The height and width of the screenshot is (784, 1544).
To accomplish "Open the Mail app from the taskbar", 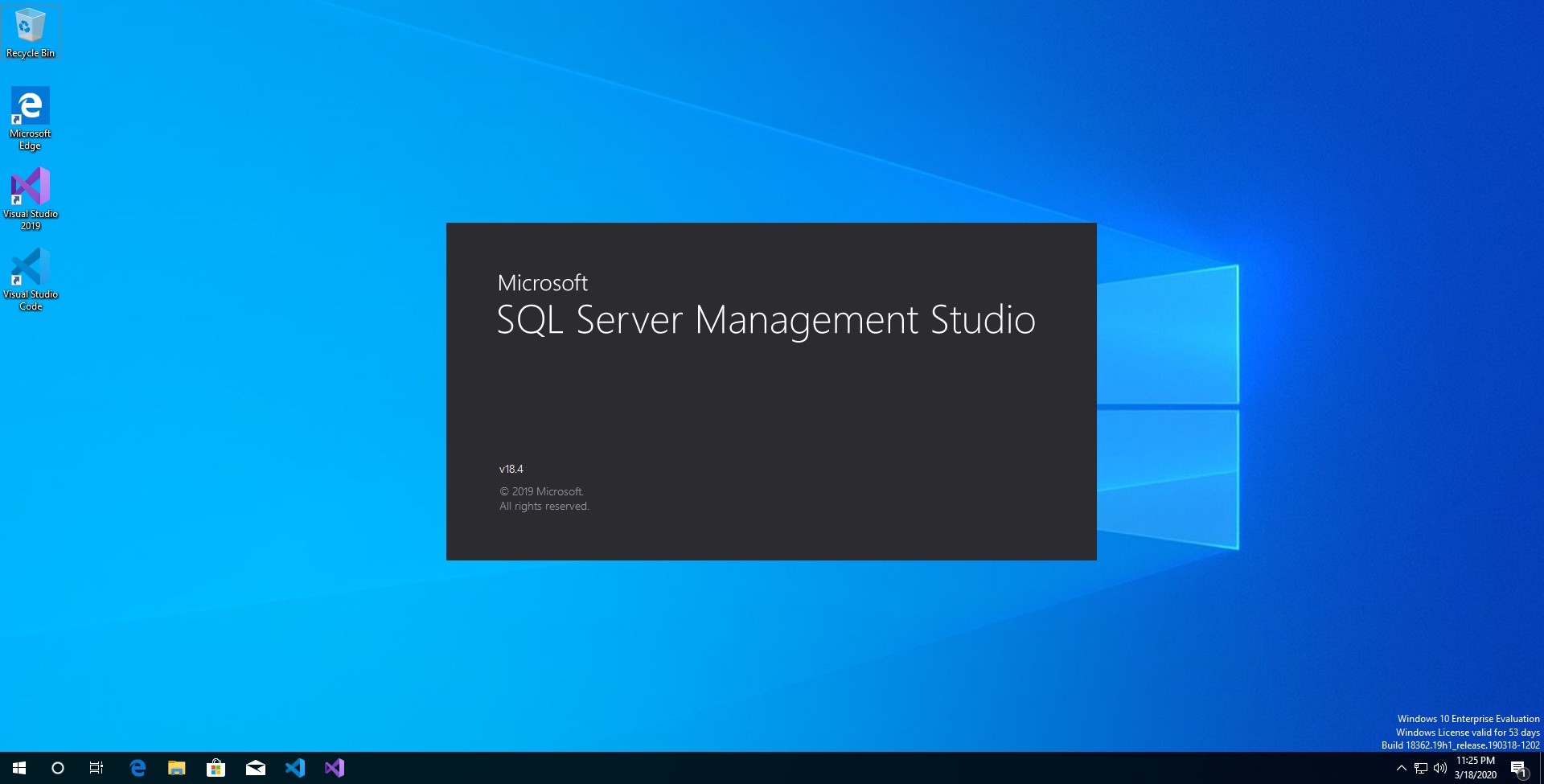I will [256, 768].
